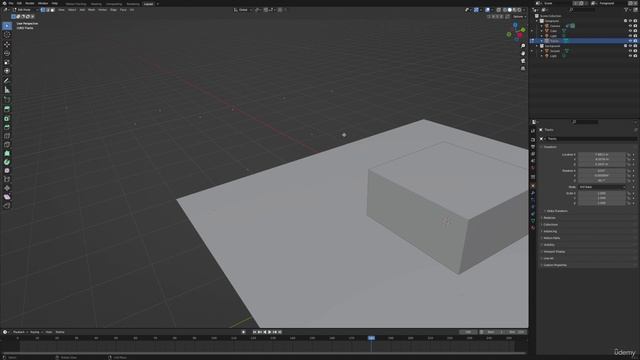
Task: Click the timeline horizontal scrollbar
Action: (264, 353)
